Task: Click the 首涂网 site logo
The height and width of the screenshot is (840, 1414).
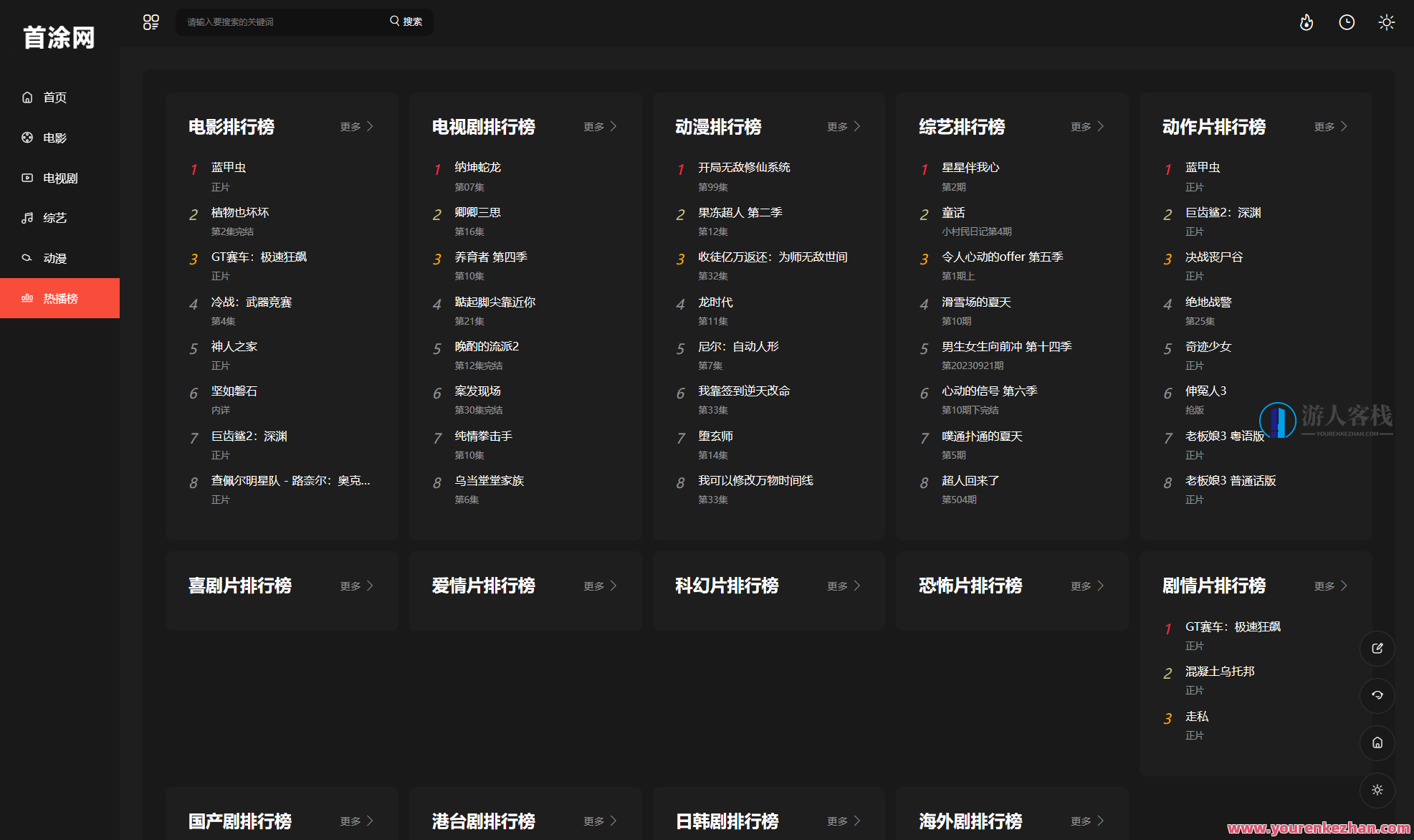Action: [x=59, y=37]
